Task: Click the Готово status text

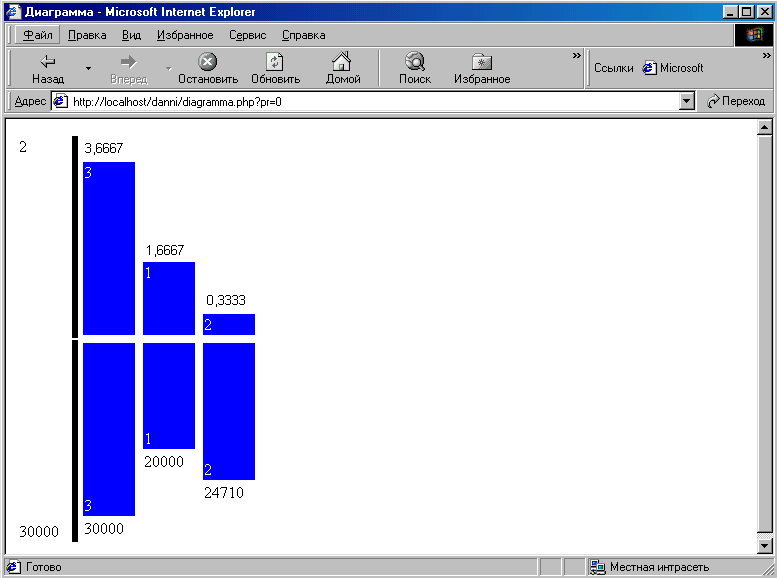Action: click(44, 567)
